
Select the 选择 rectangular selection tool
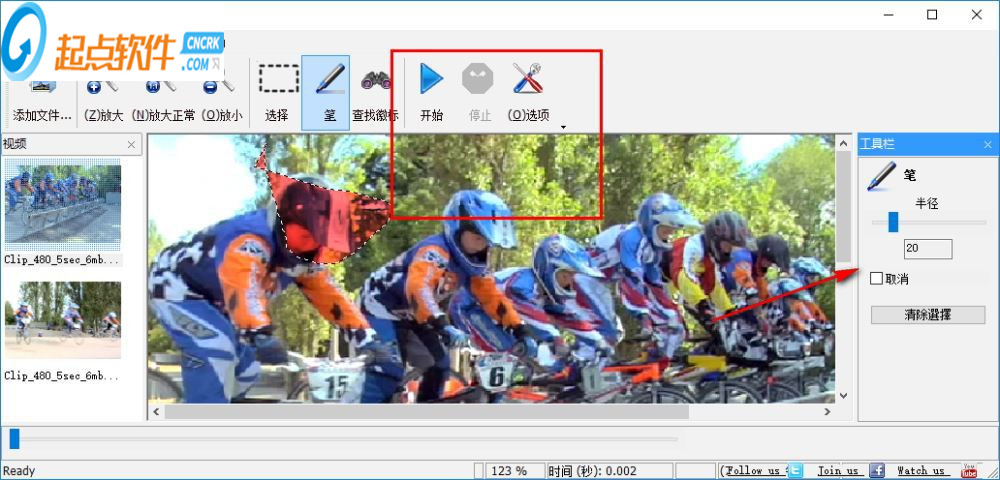277,92
